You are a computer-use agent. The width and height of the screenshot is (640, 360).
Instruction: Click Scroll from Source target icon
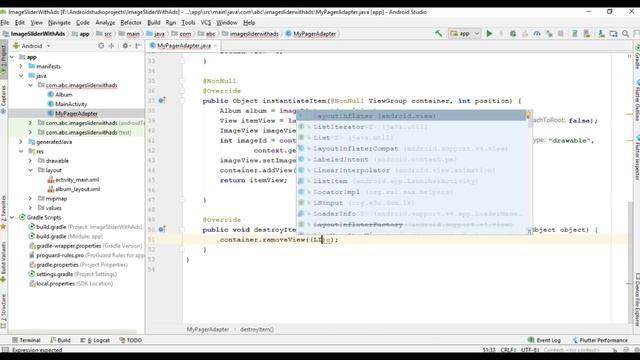pyautogui.click(x=101, y=46)
